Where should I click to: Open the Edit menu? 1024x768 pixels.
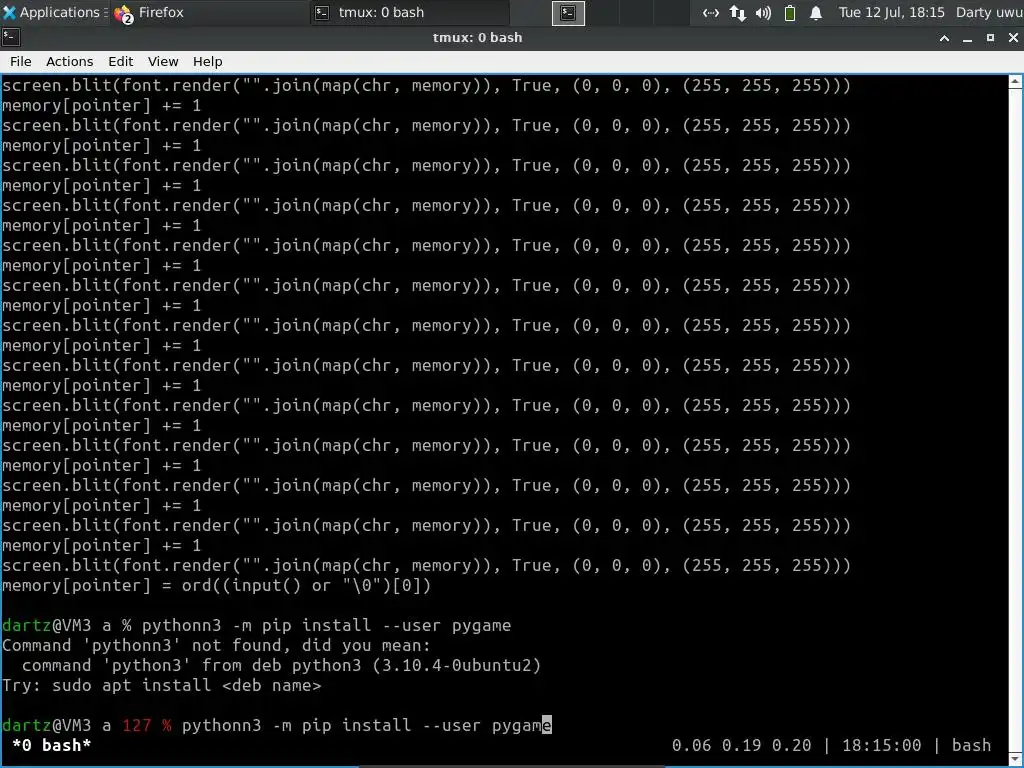click(120, 61)
